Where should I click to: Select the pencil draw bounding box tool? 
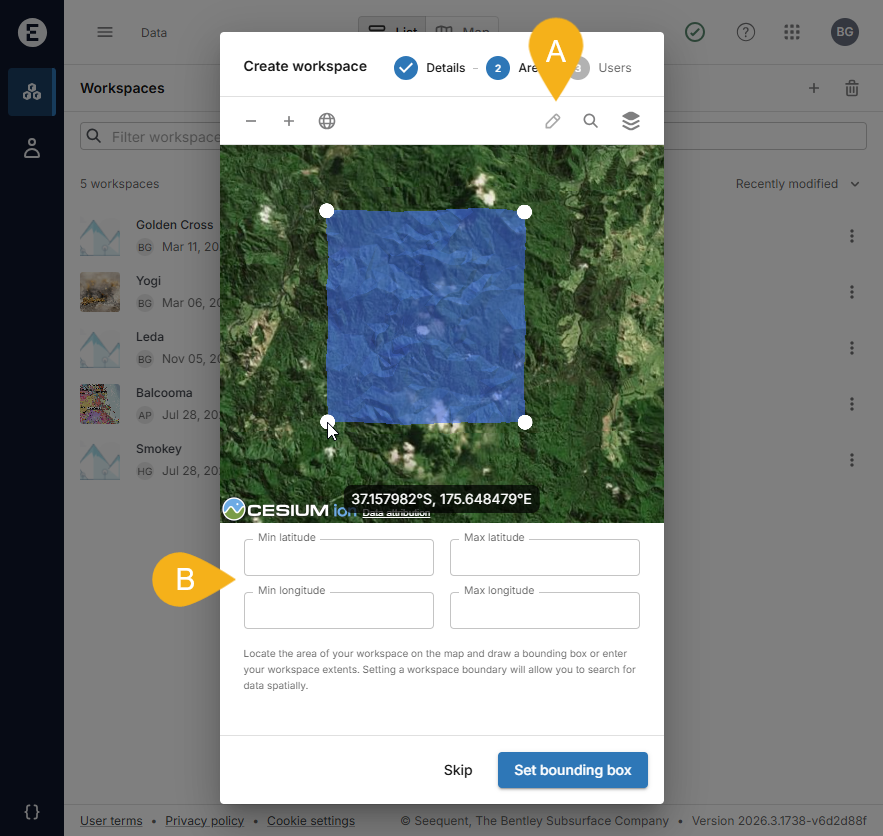tap(552, 121)
